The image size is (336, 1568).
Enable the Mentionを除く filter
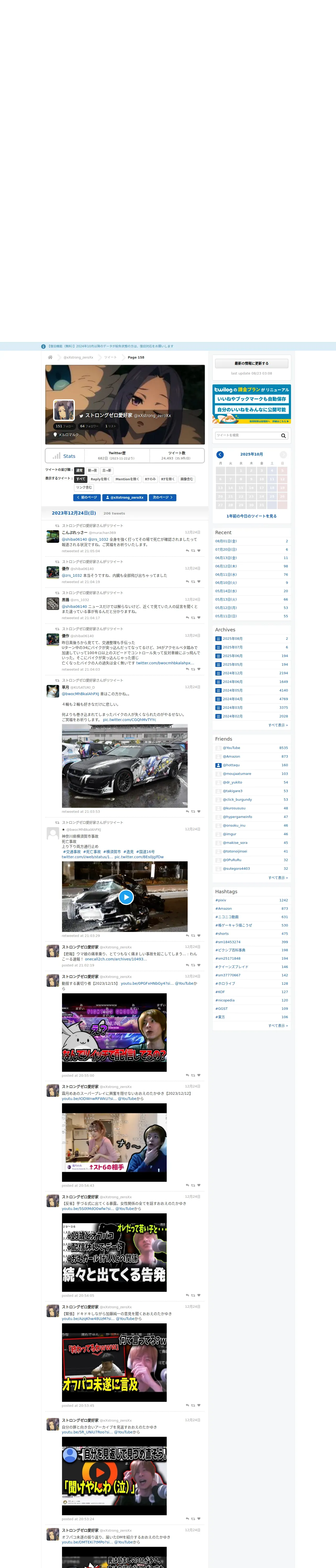[127, 479]
